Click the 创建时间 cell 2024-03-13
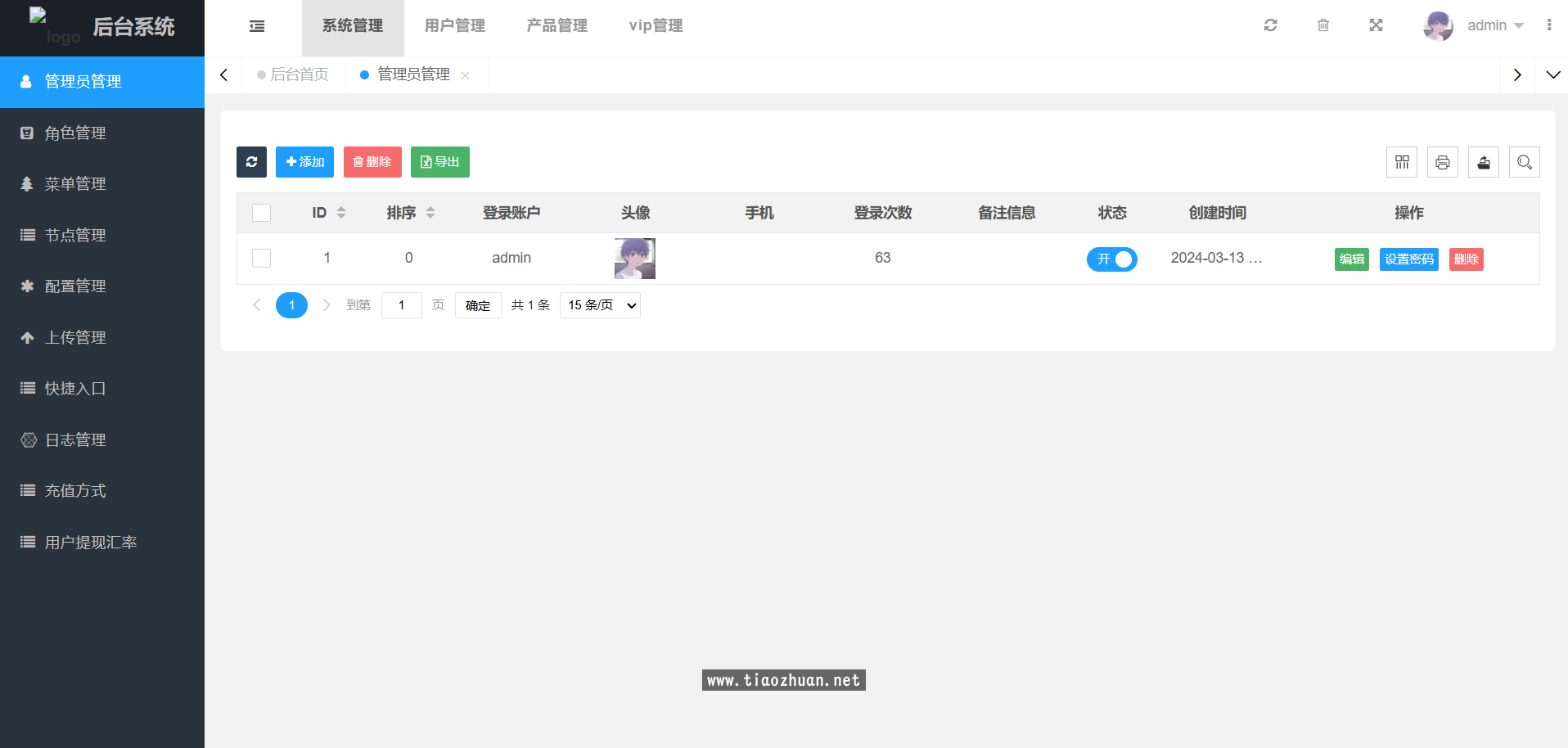The width and height of the screenshot is (1568, 748). [1216, 258]
